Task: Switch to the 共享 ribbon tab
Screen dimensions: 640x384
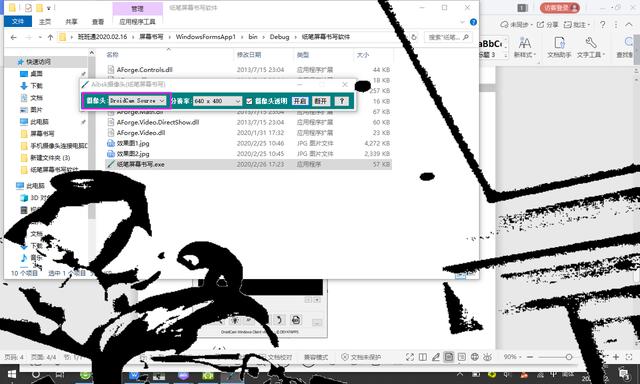Action: point(71,22)
